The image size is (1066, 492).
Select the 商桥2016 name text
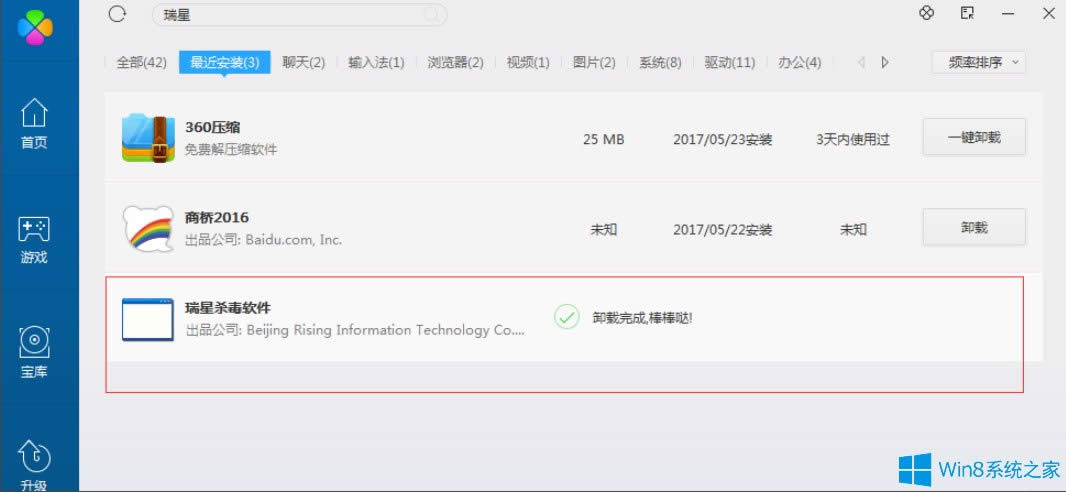(x=217, y=217)
